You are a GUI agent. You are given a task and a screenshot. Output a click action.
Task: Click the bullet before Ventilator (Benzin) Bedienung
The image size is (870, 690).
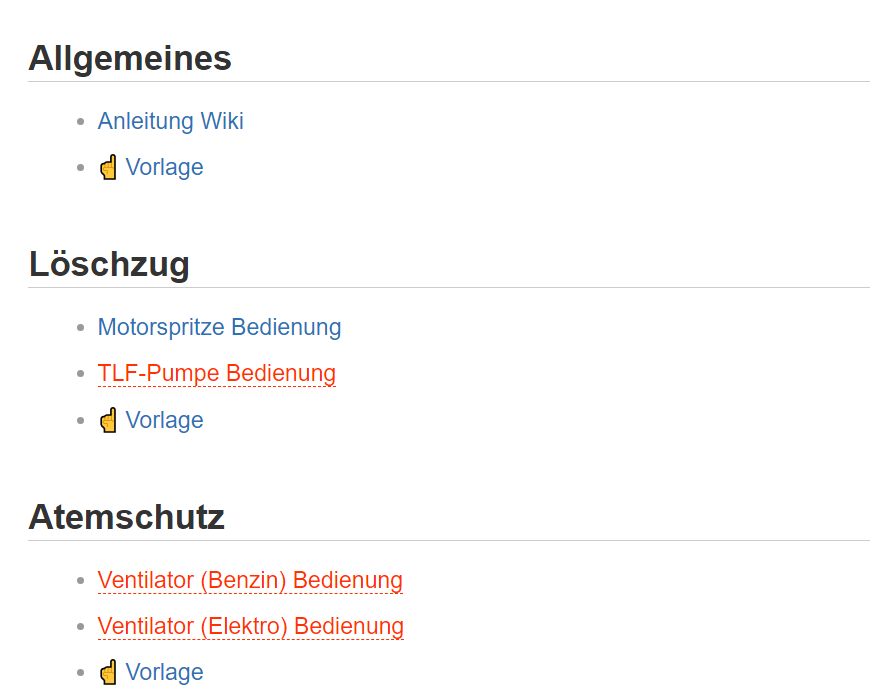tap(81, 581)
